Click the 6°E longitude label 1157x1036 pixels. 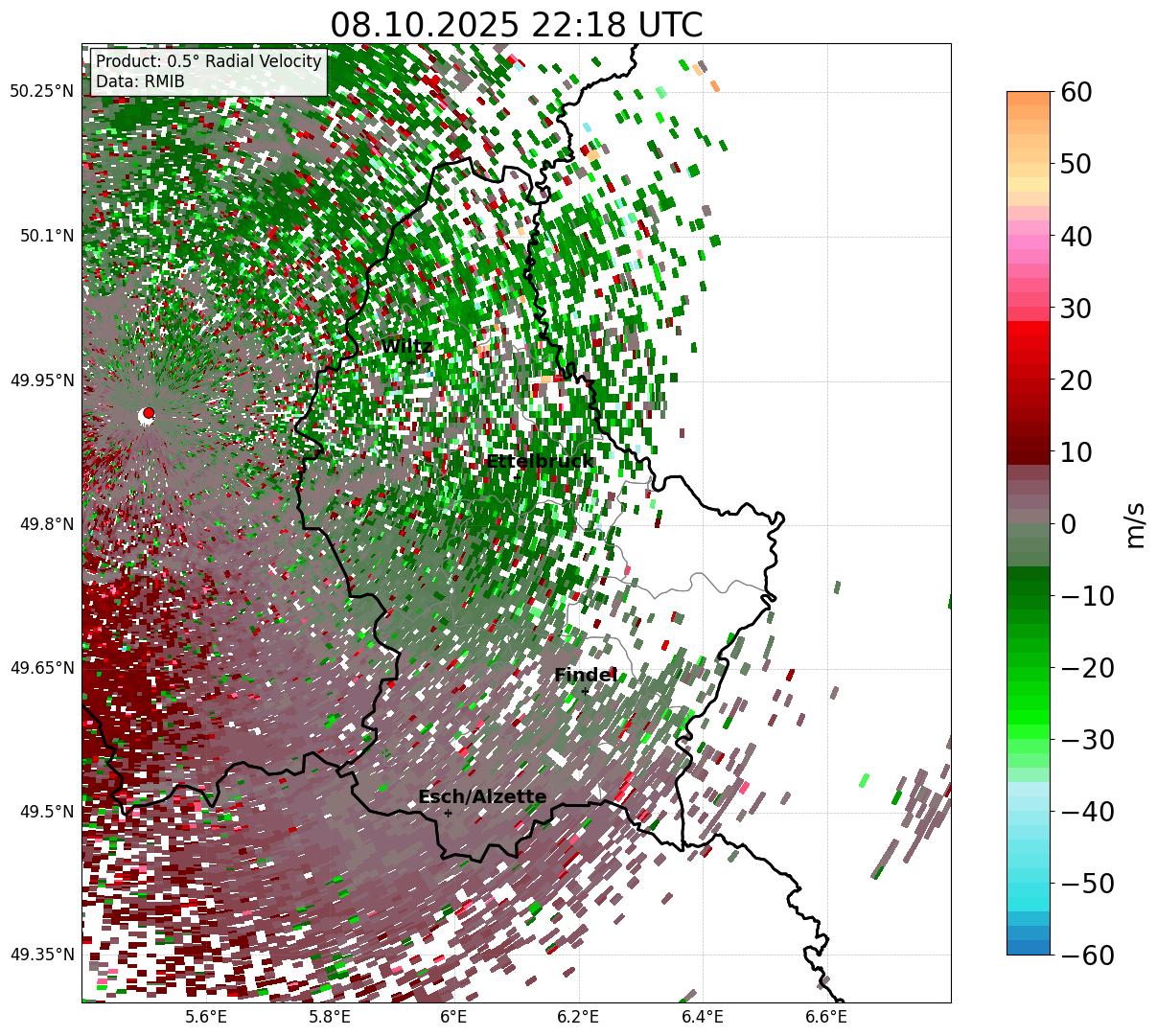453,1018
